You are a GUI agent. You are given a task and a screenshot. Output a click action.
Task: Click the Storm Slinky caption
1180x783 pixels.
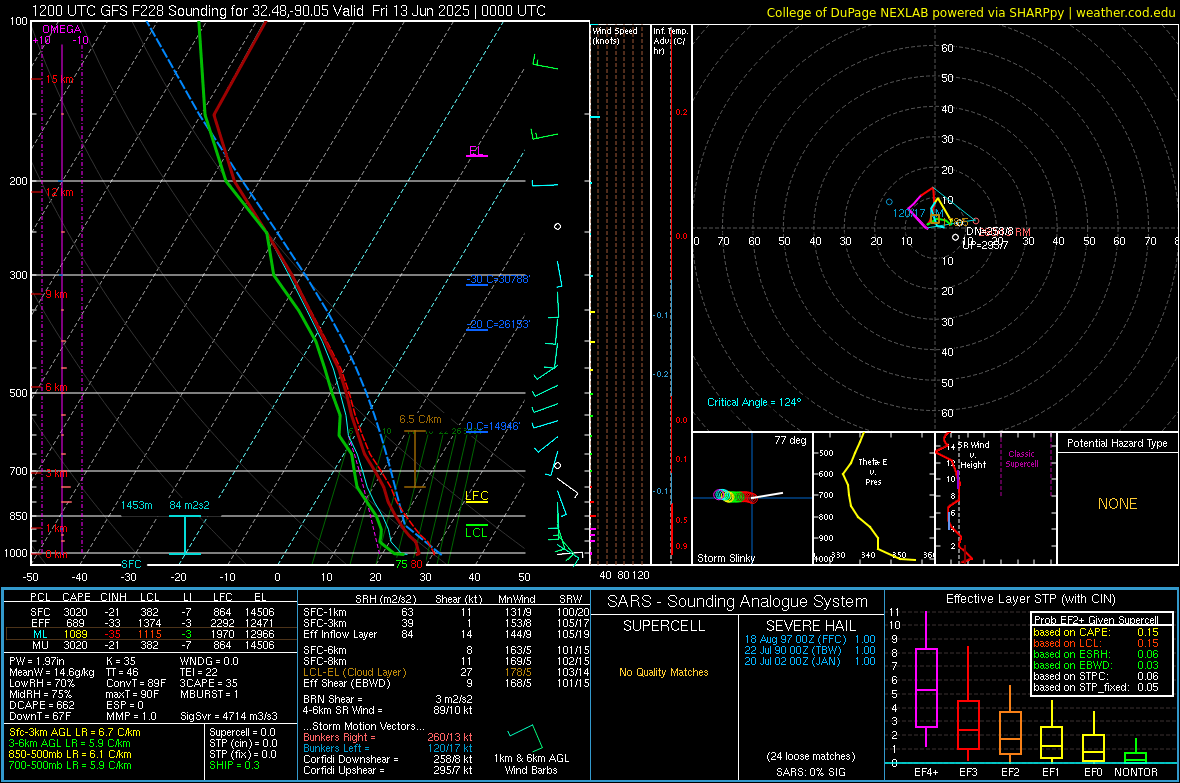coord(725,558)
